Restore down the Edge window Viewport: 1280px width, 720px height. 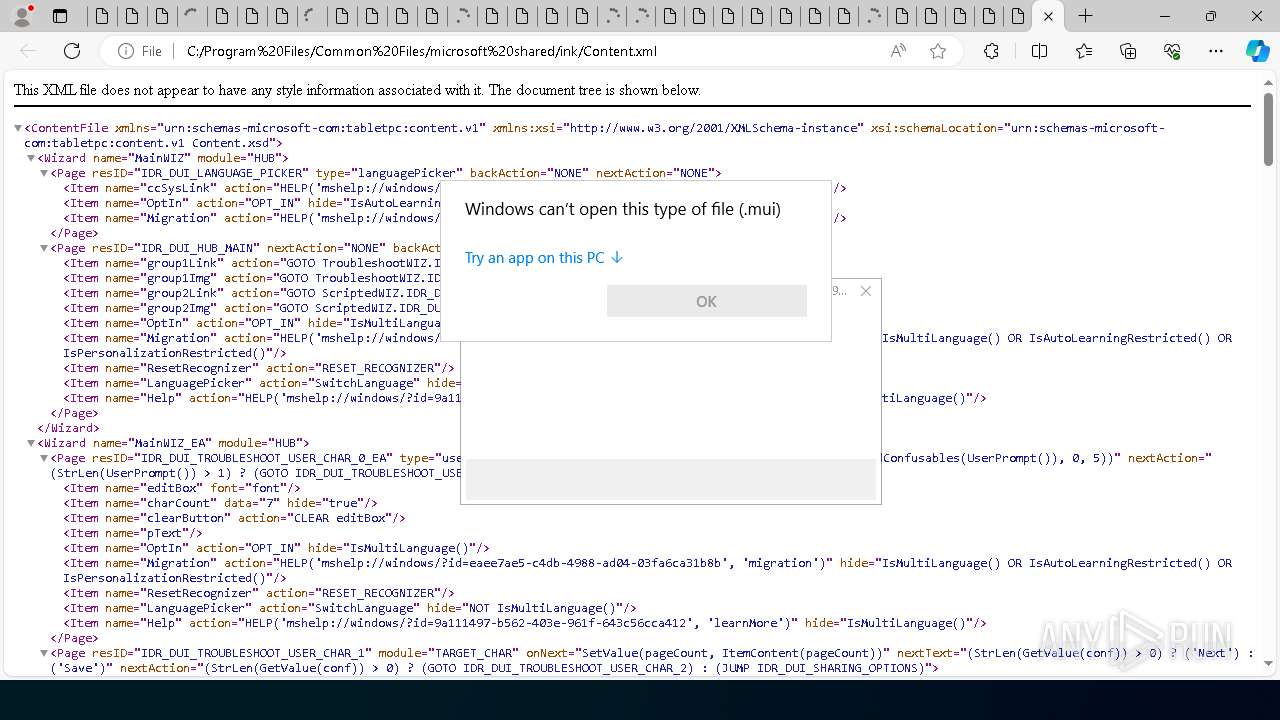1210,16
